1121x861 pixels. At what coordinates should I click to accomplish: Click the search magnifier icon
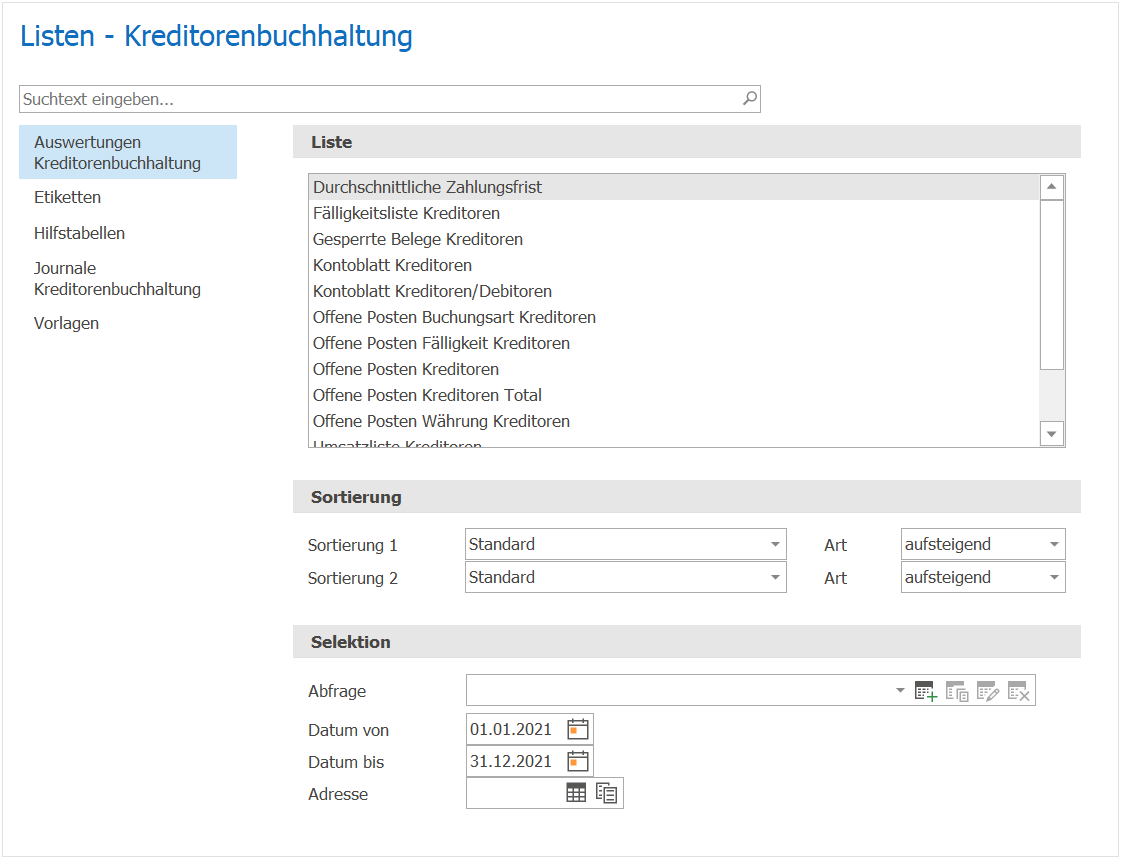tap(749, 98)
